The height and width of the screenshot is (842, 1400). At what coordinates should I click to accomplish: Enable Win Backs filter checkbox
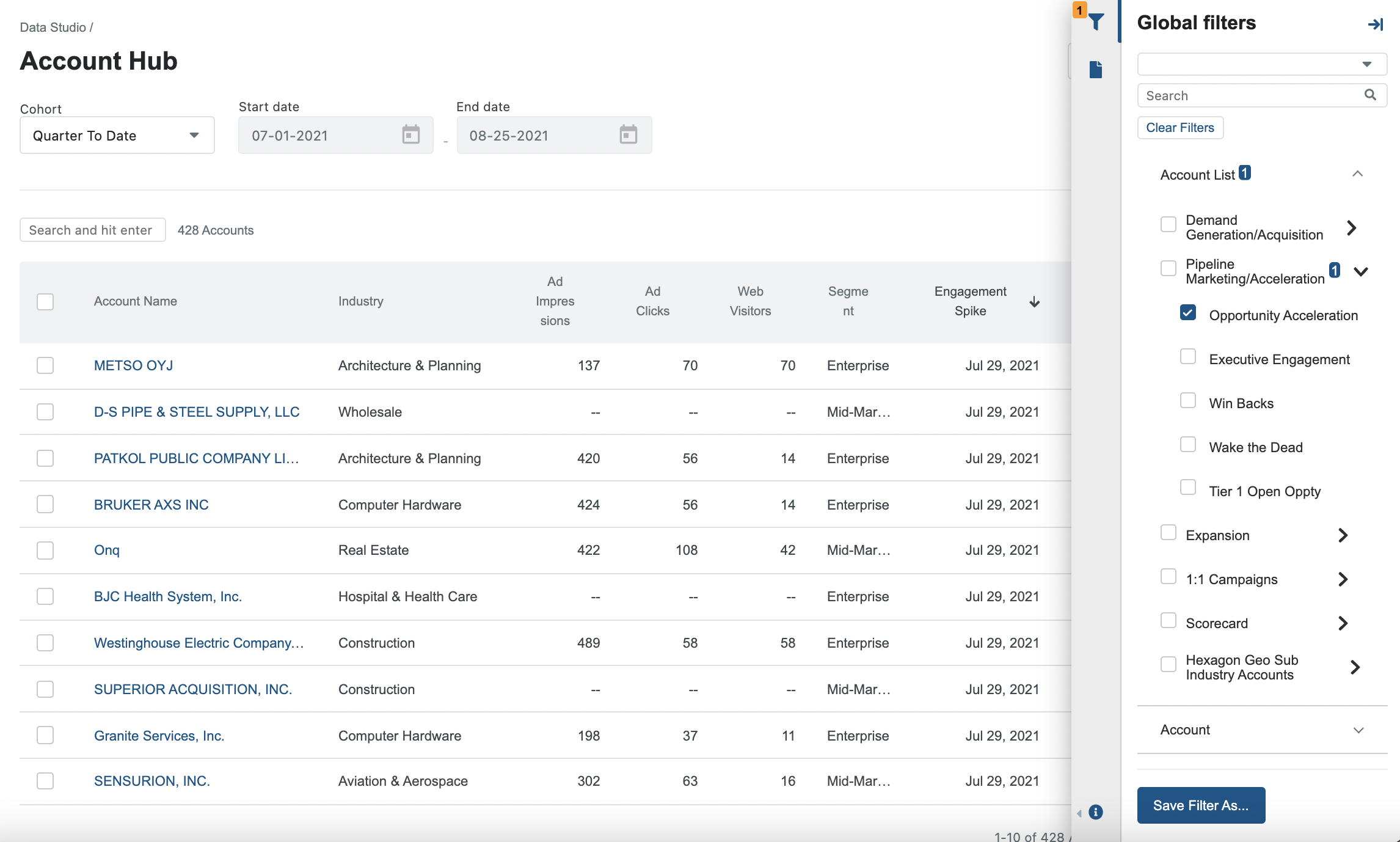point(1188,400)
